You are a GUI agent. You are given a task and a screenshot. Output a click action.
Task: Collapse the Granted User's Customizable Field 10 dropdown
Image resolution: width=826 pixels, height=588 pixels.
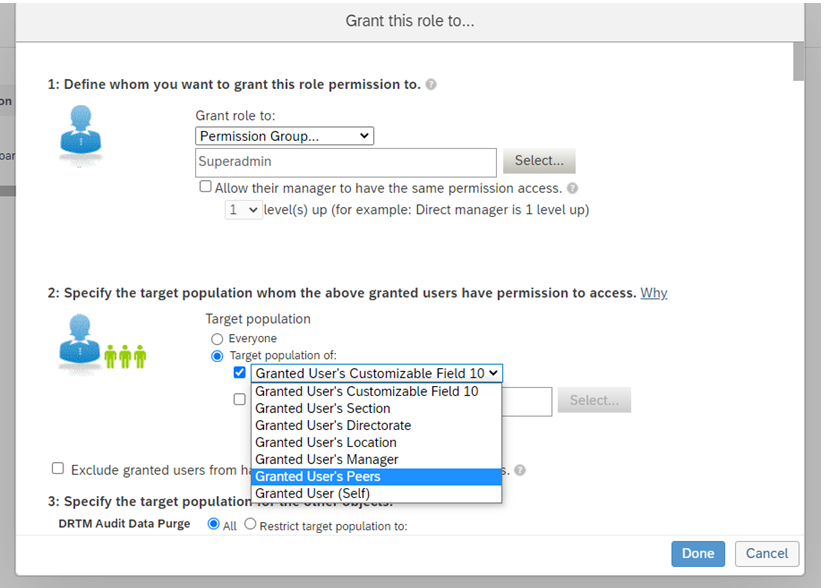[x=377, y=373]
